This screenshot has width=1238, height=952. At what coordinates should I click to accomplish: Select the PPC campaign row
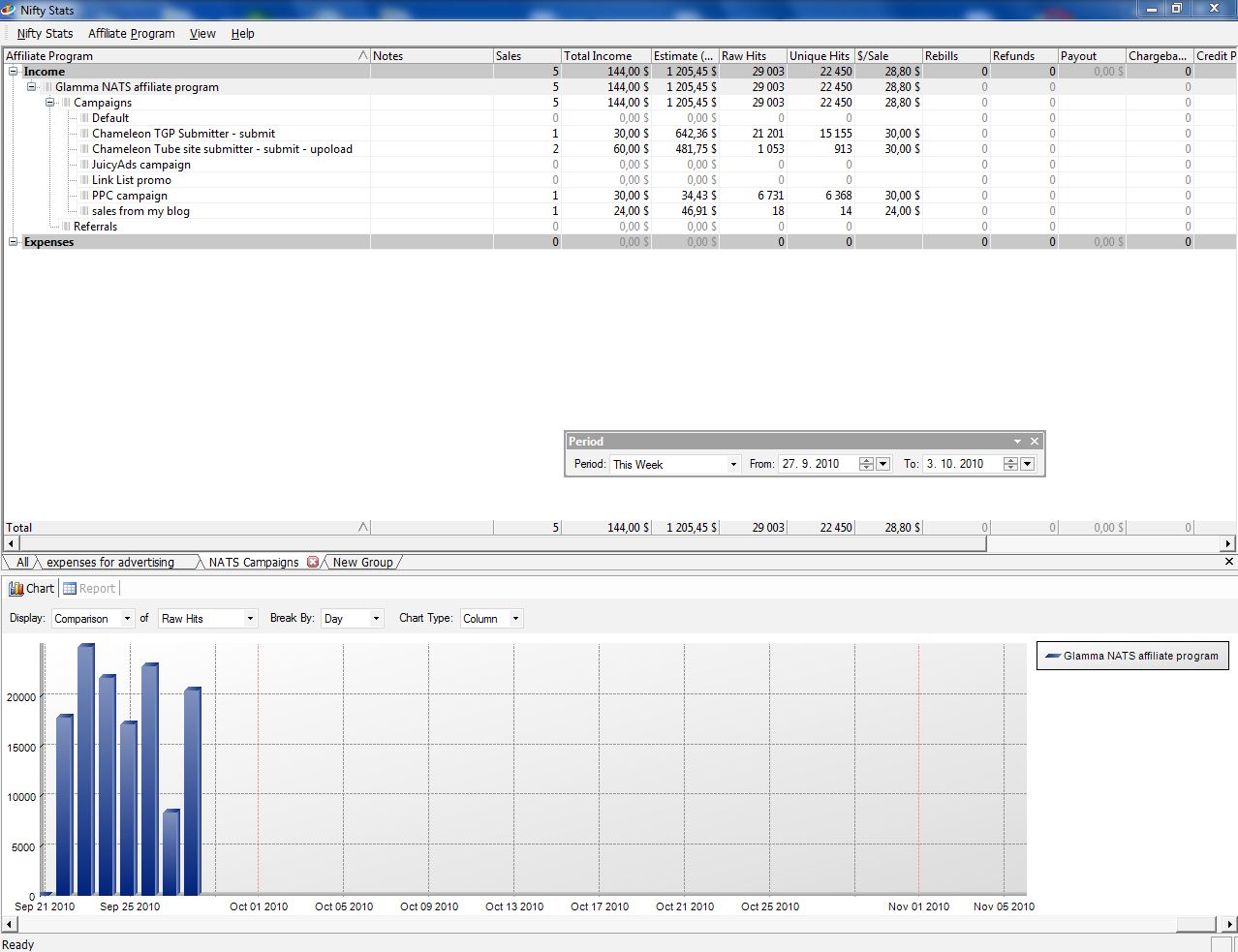[620, 196]
